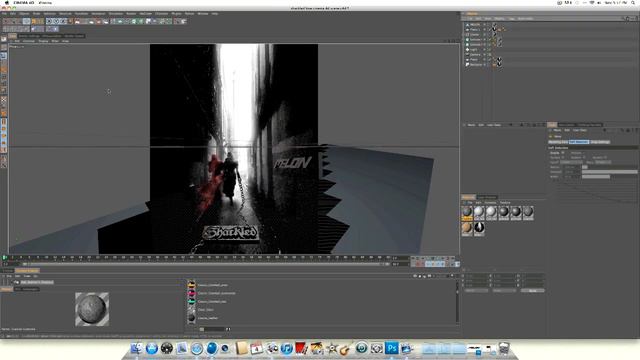Open Spotlight search in the Mac menu bar
The width and height of the screenshot is (640, 360).
tap(634, 2)
